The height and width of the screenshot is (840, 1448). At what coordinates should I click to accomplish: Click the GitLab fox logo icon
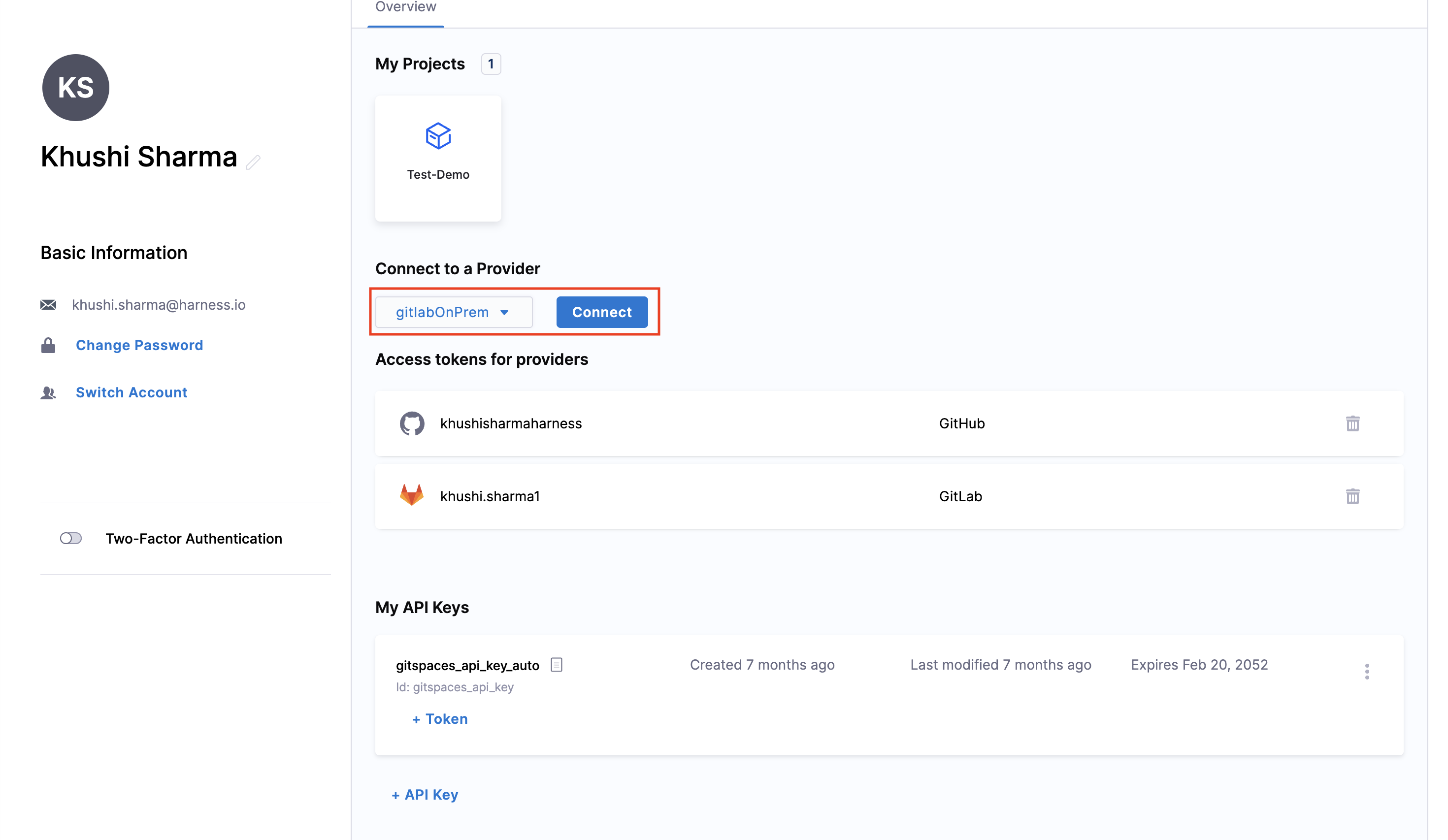(411, 495)
